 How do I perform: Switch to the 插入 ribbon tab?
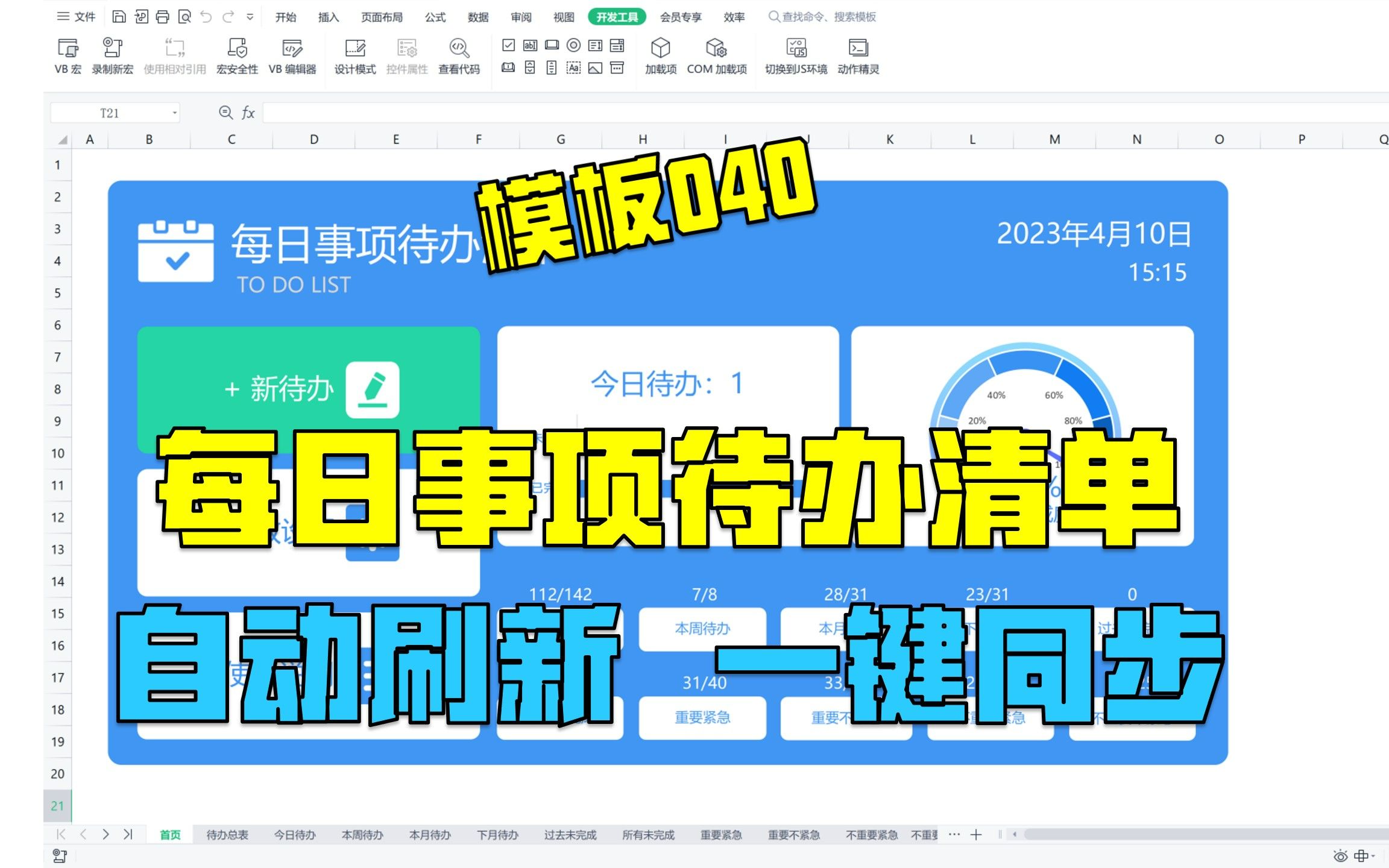pyautogui.click(x=329, y=17)
